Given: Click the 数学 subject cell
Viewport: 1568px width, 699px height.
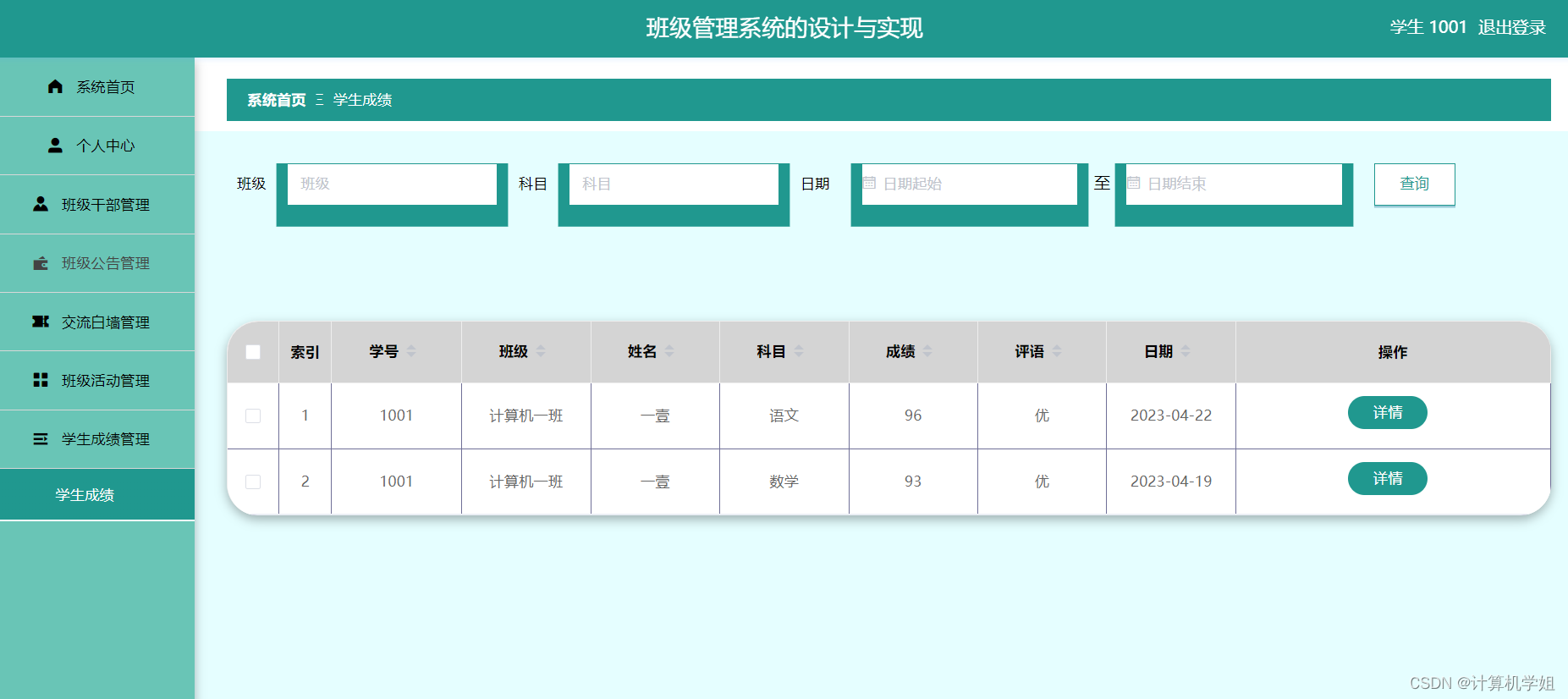Looking at the screenshot, I should click(784, 482).
